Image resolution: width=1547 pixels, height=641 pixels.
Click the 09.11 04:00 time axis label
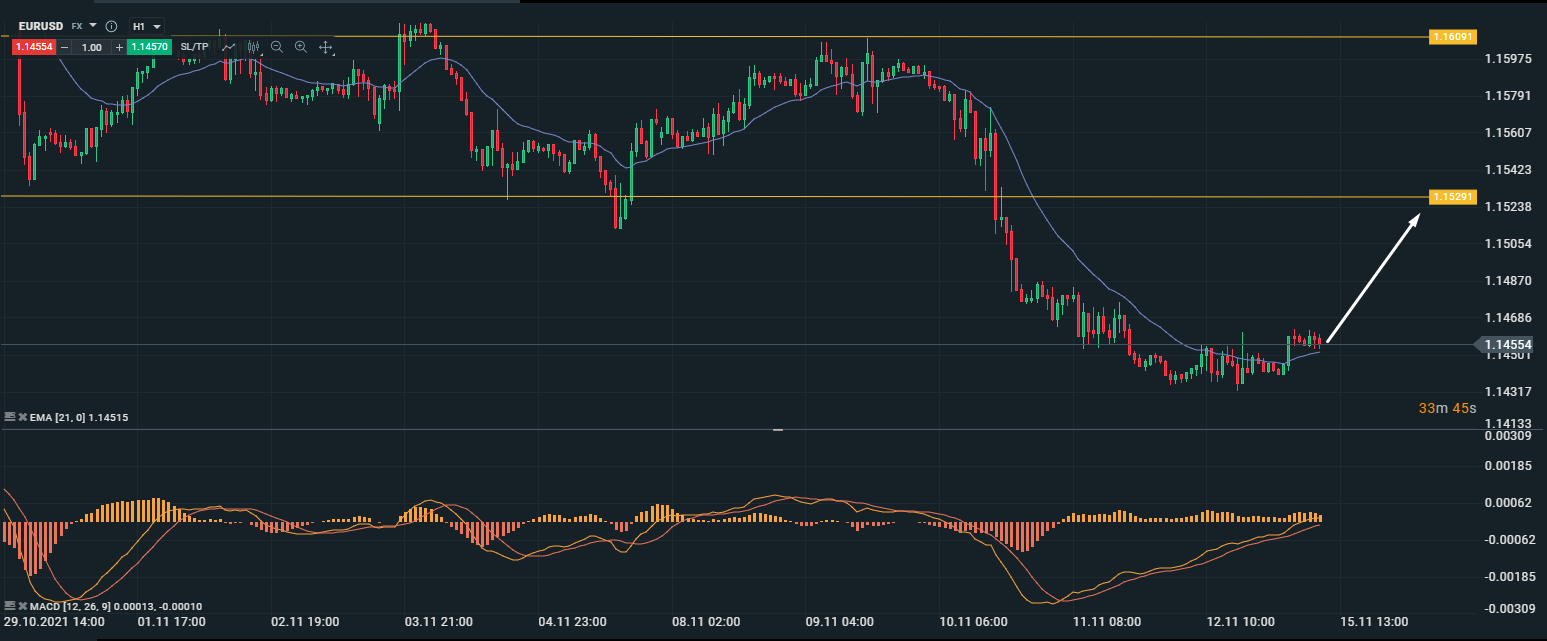[x=839, y=622]
